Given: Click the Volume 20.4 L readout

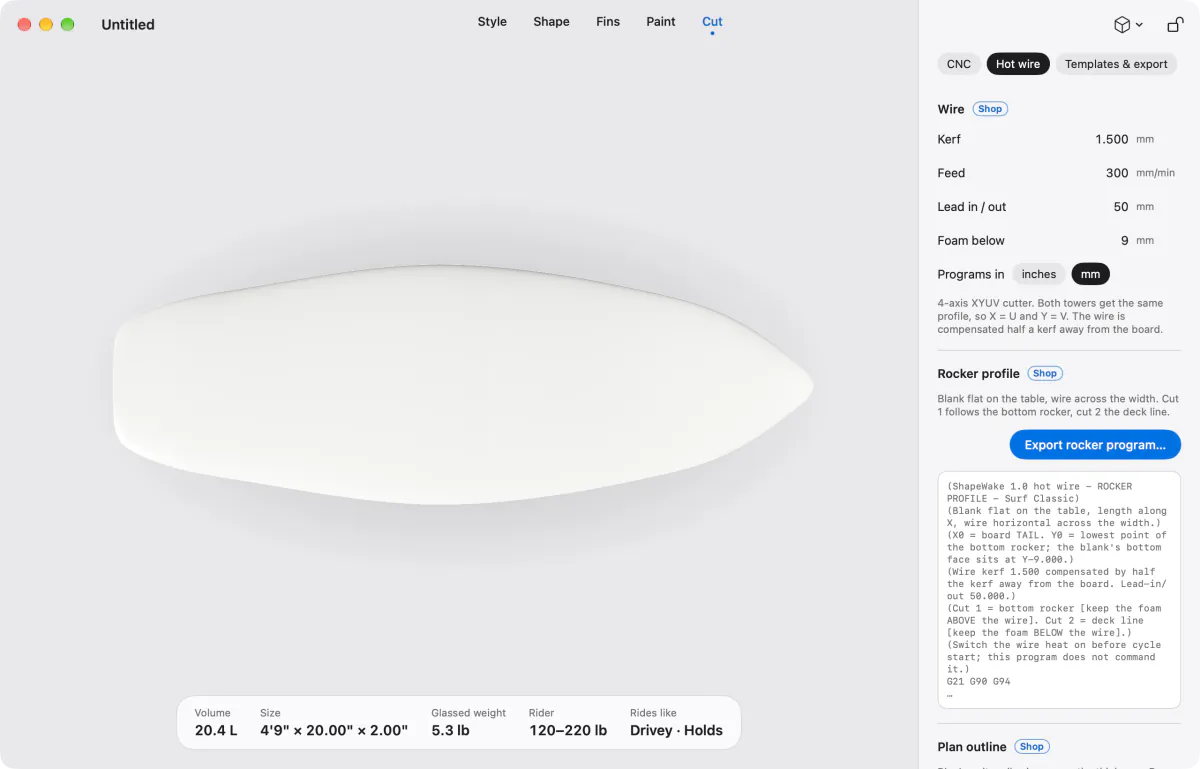Looking at the screenshot, I should pos(216,723).
